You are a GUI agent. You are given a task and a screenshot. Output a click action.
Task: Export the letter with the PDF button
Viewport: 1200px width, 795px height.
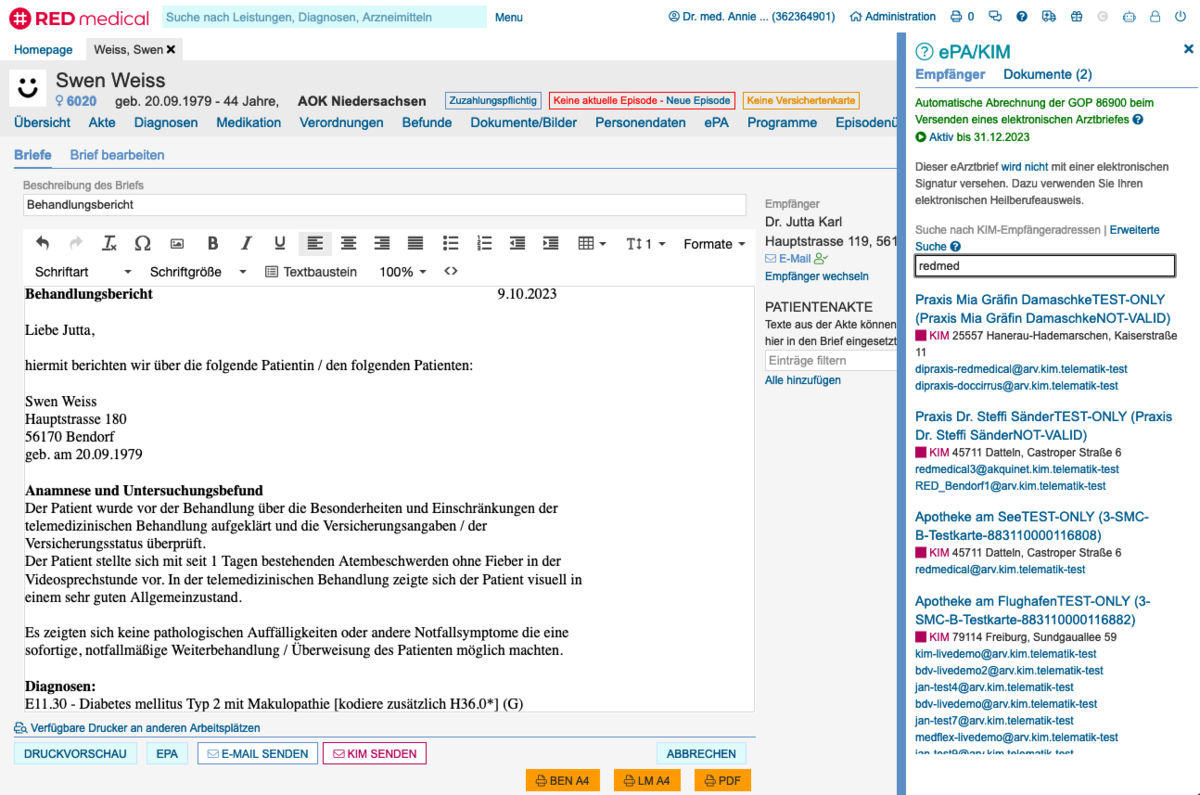(722, 781)
